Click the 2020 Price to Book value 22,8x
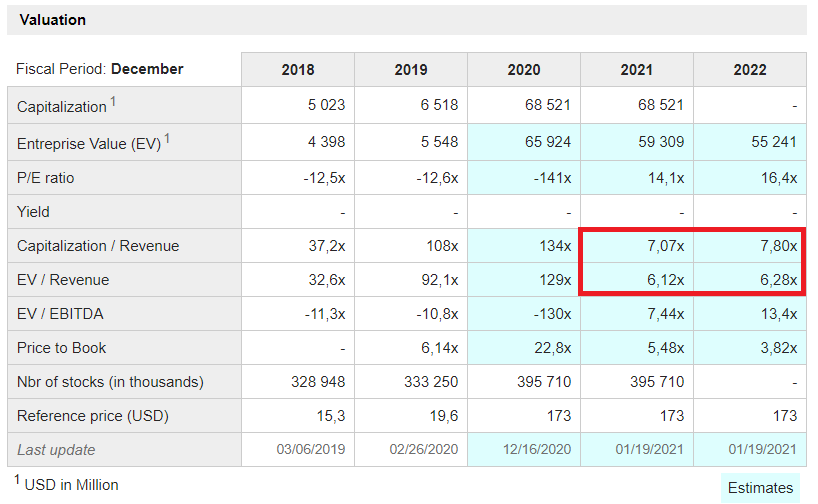The height and width of the screenshot is (504, 818). (553, 347)
